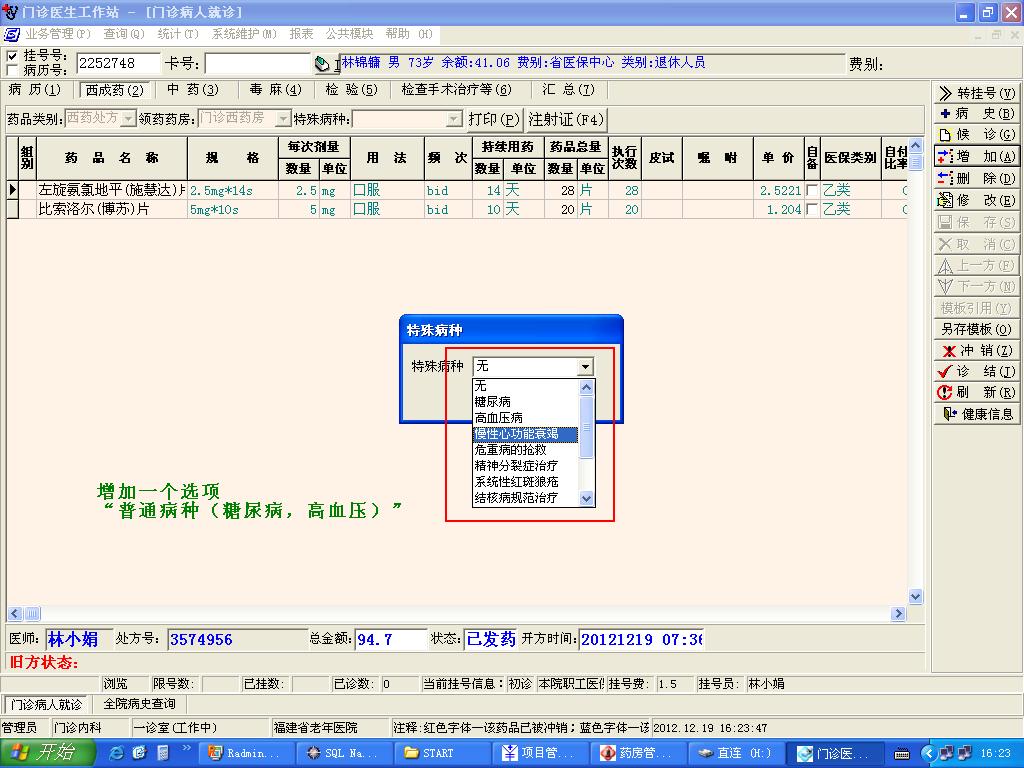Image resolution: width=1024 pixels, height=768 pixels.
Task: Switch to the 检验(5) tab
Action: coord(351,89)
